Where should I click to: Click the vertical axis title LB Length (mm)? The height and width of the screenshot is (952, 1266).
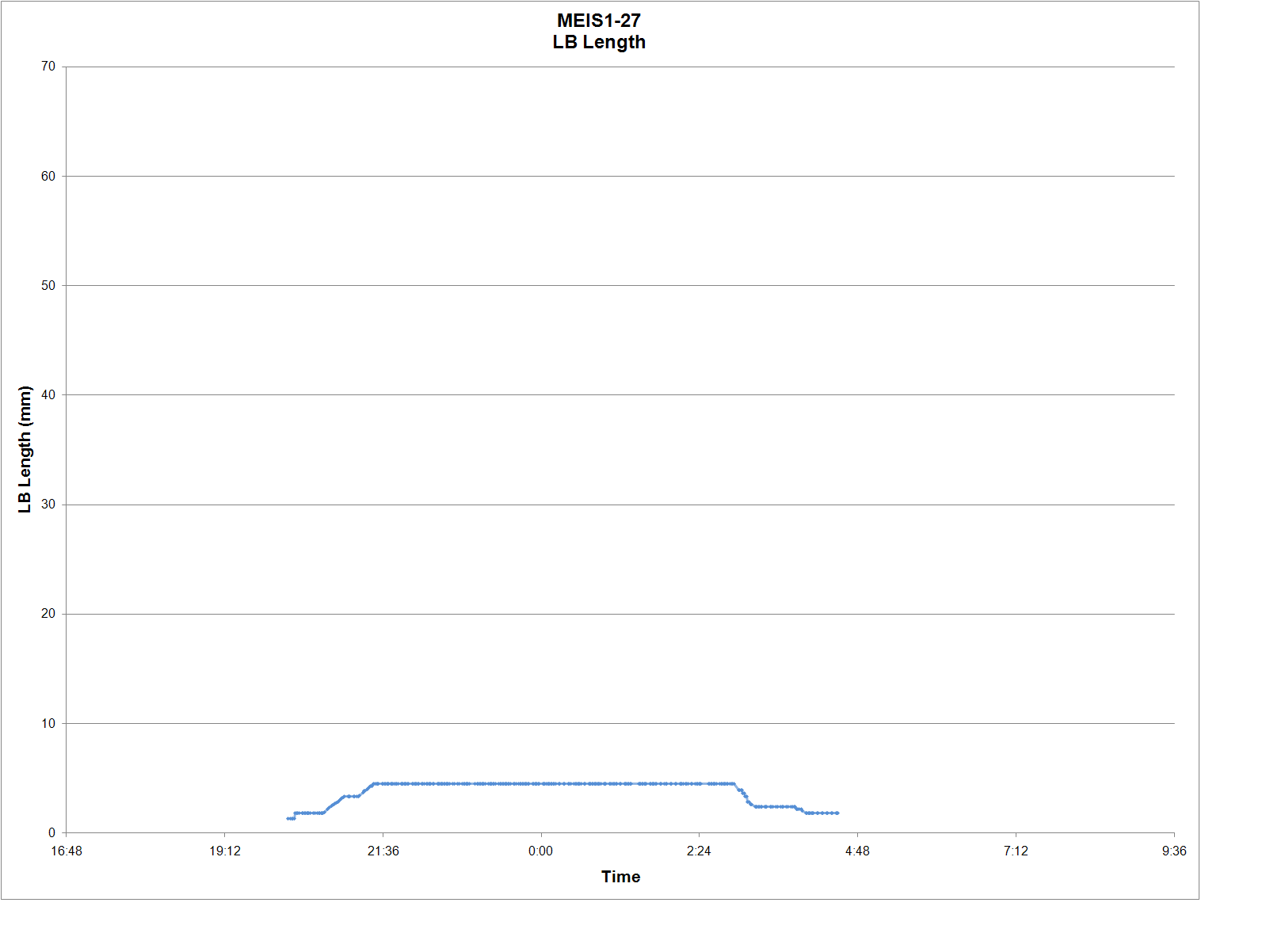pyautogui.click(x=25, y=449)
